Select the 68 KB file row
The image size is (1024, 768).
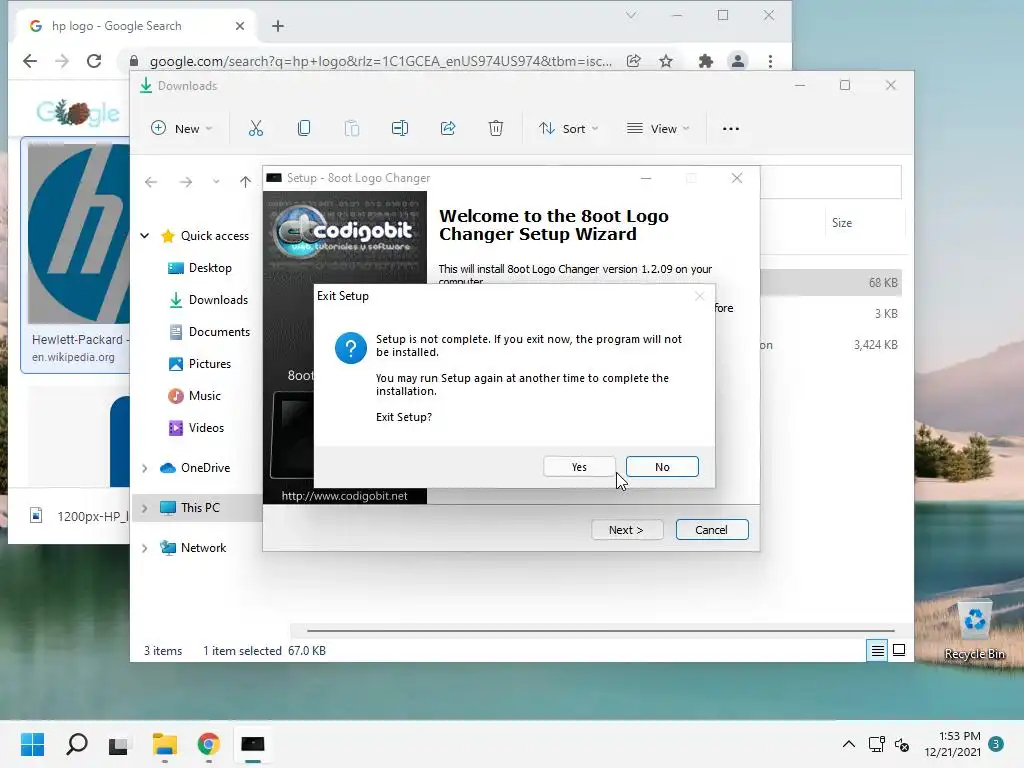(x=831, y=283)
